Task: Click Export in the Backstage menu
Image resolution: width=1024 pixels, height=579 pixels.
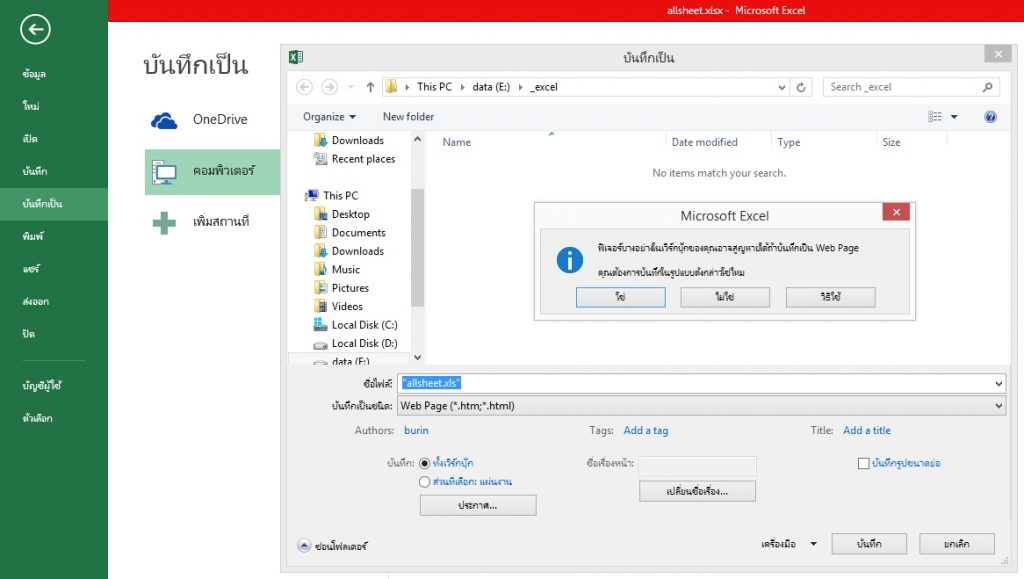Action: [36, 301]
